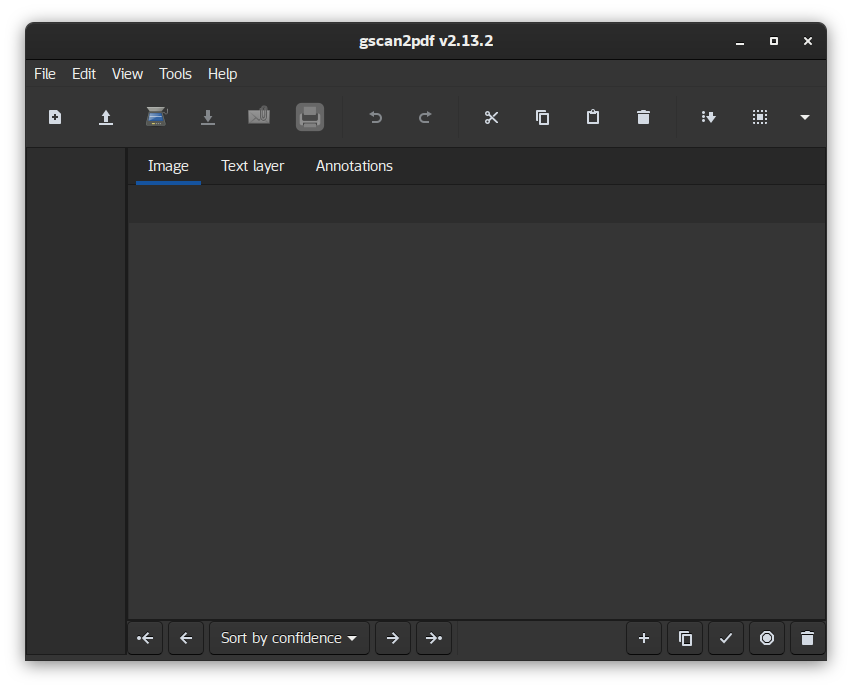Click the Copy icon in top toolbar
Screen dimensions: 852x689
coord(542,117)
